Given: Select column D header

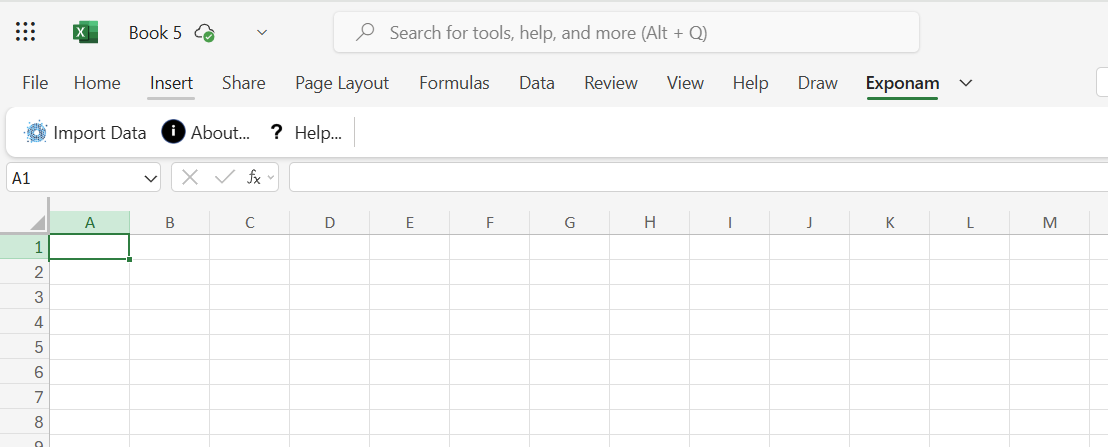Looking at the screenshot, I should point(329,223).
